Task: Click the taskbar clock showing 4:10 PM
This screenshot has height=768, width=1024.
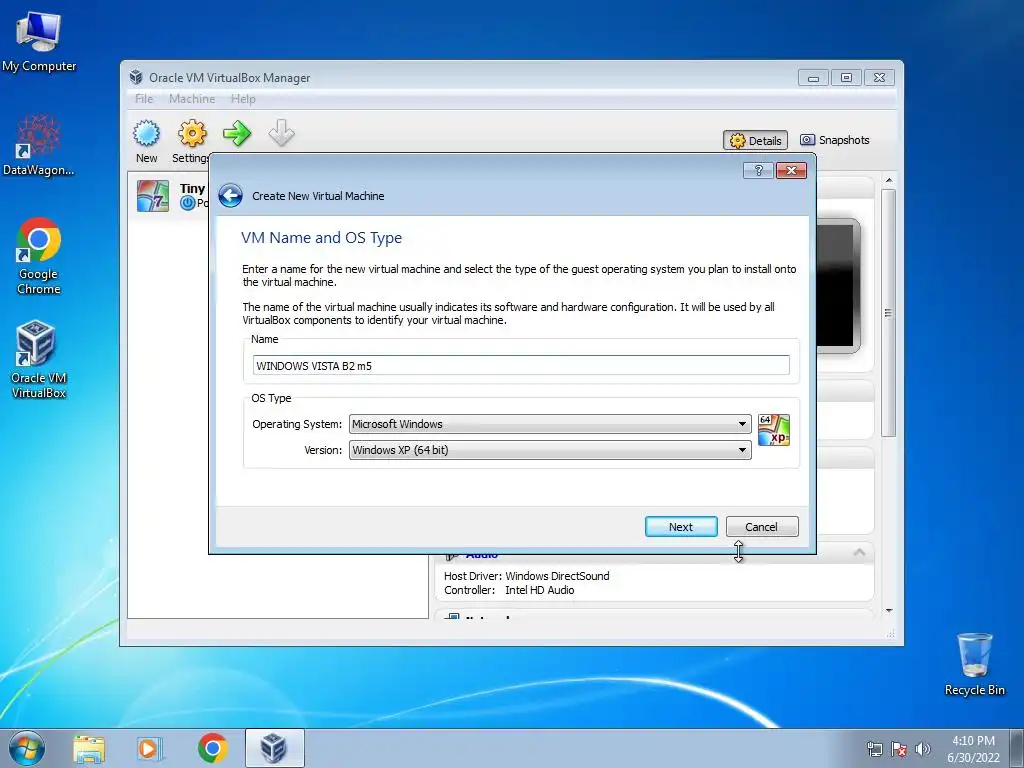Action: tap(973, 749)
